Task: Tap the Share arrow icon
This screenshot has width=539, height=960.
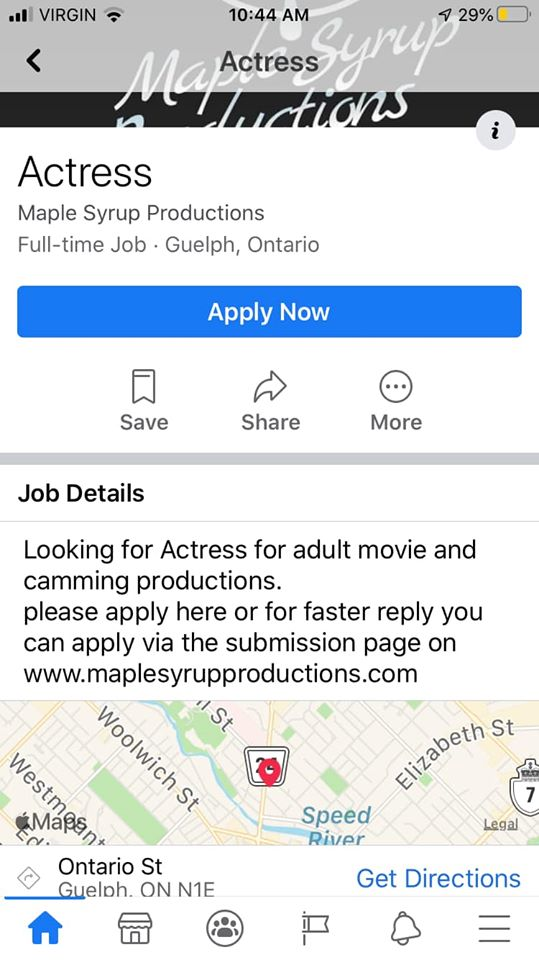Action: (x=270, y=386)
